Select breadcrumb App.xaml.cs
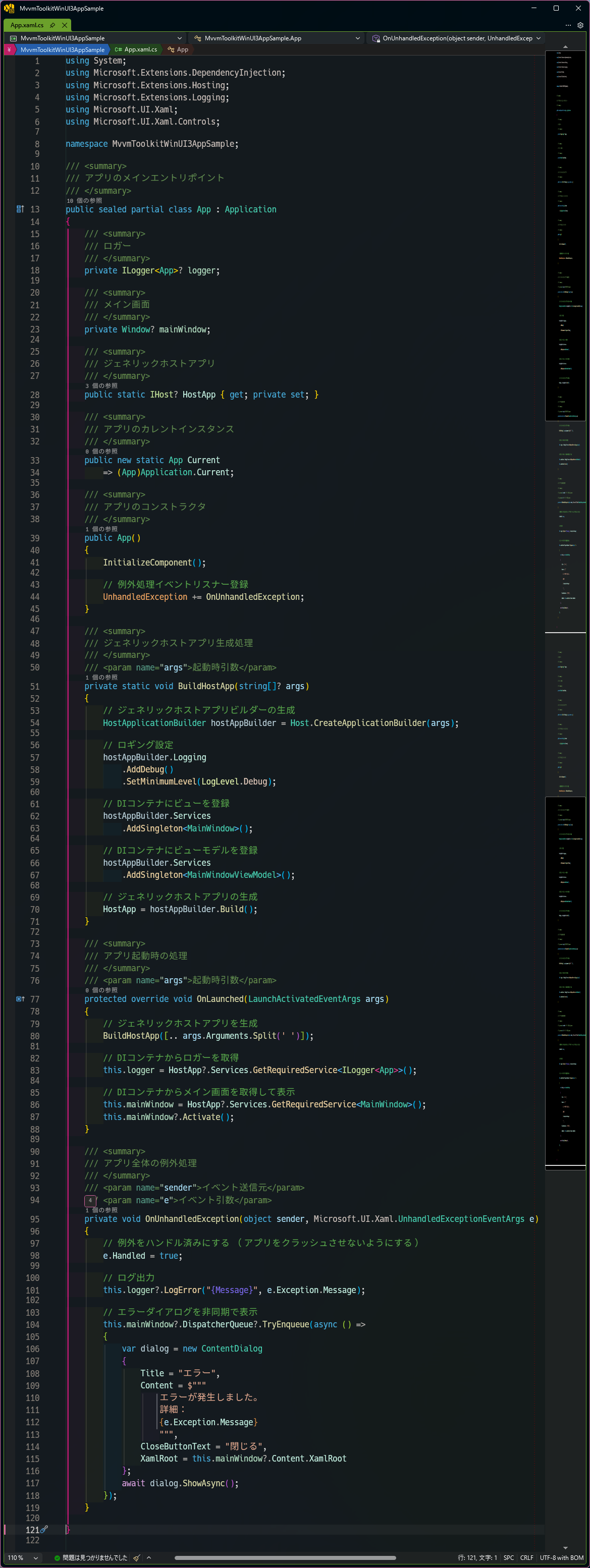Screen dimensions: 590x1568 (x=136, y=50)
